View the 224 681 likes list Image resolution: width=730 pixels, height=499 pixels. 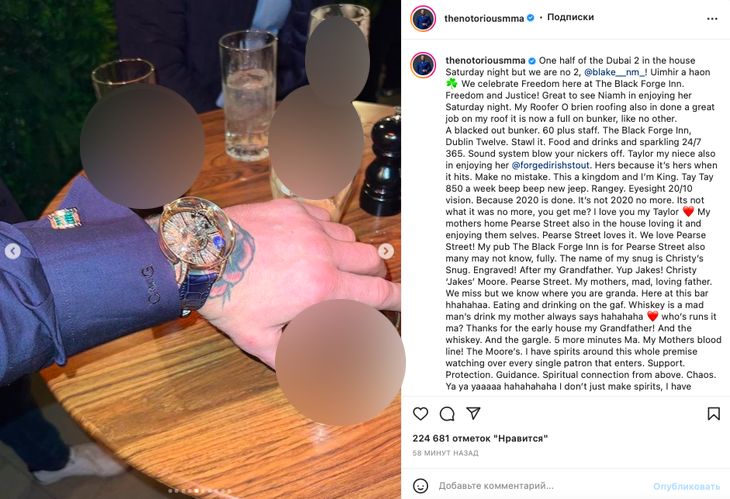tap(480, 438)
